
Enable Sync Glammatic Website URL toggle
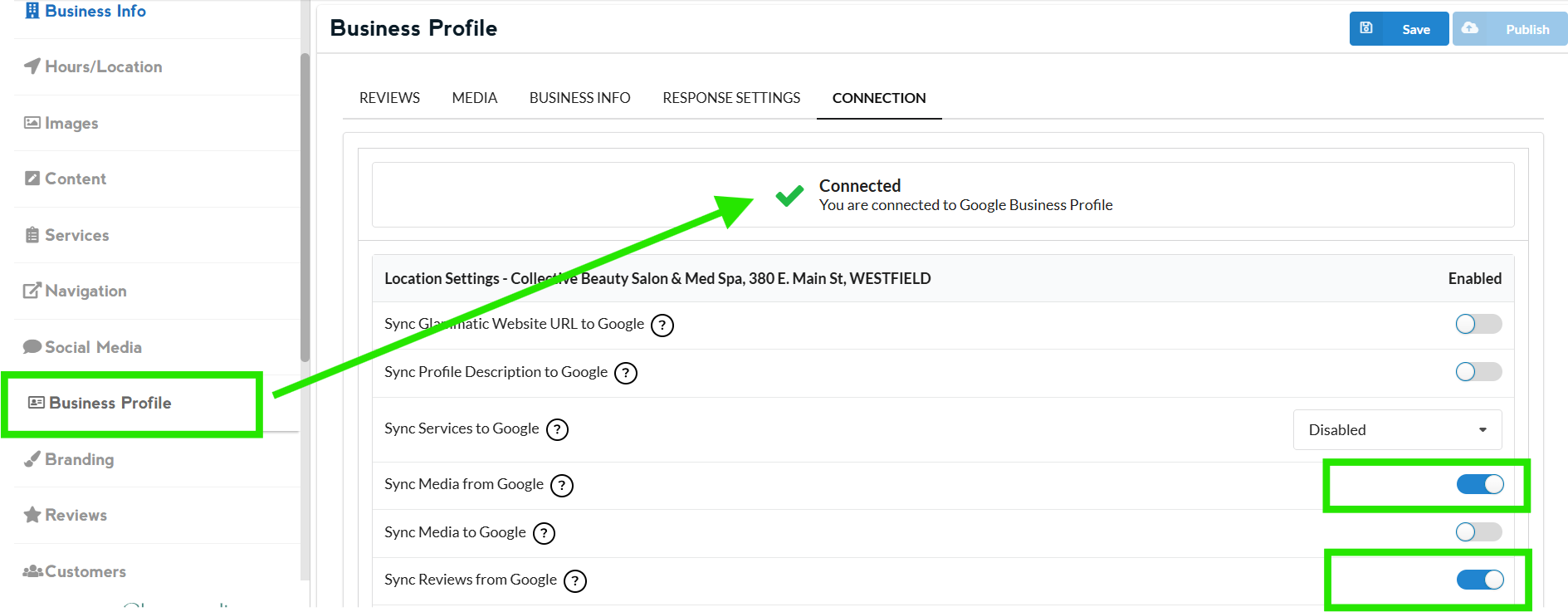[x=1478, y=324]
